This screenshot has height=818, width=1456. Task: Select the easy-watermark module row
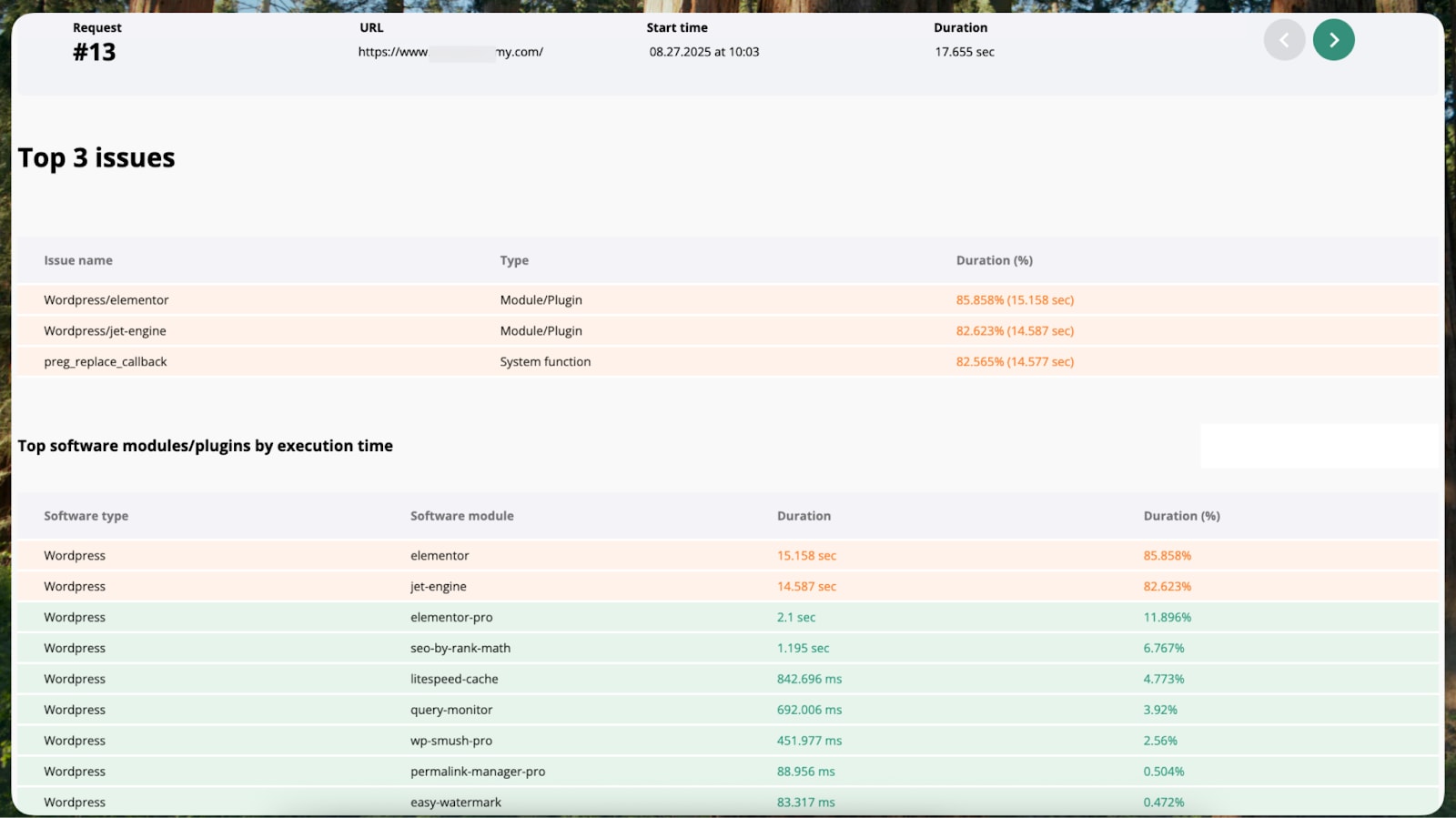[x=456, y=802]
